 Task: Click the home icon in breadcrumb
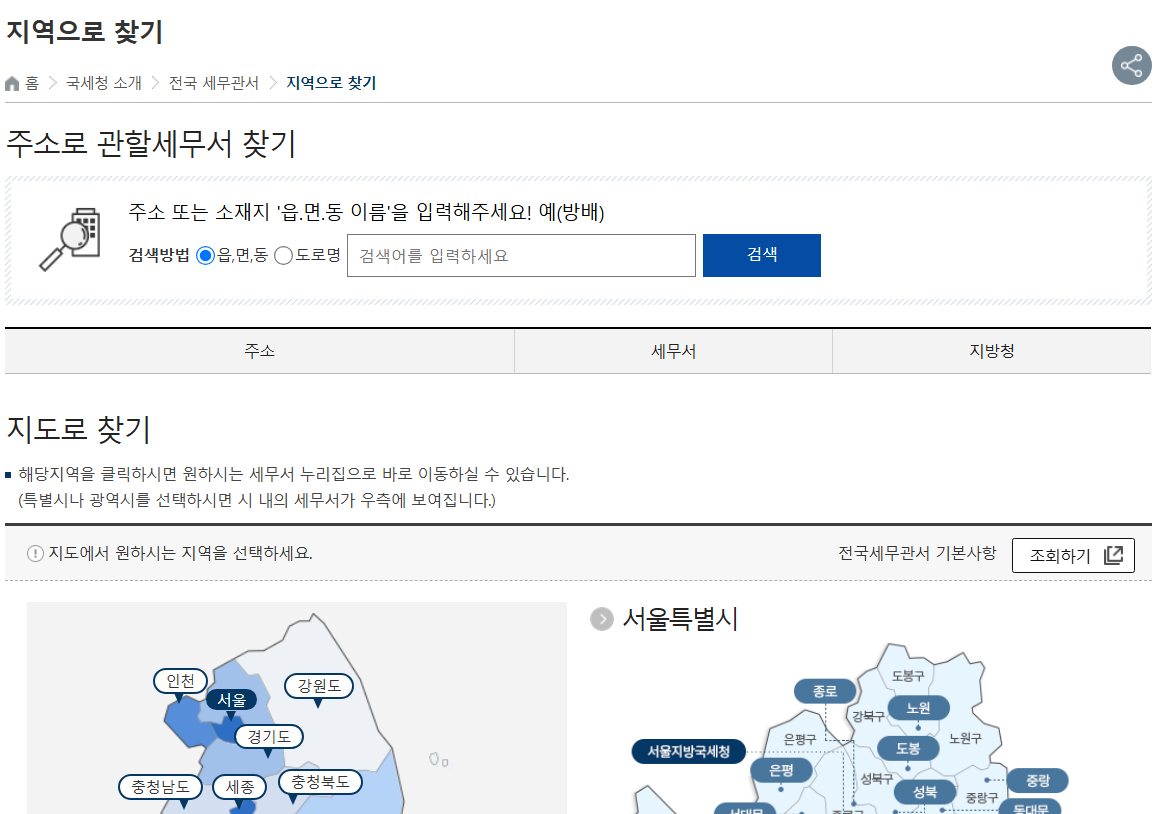click(12, 83)
